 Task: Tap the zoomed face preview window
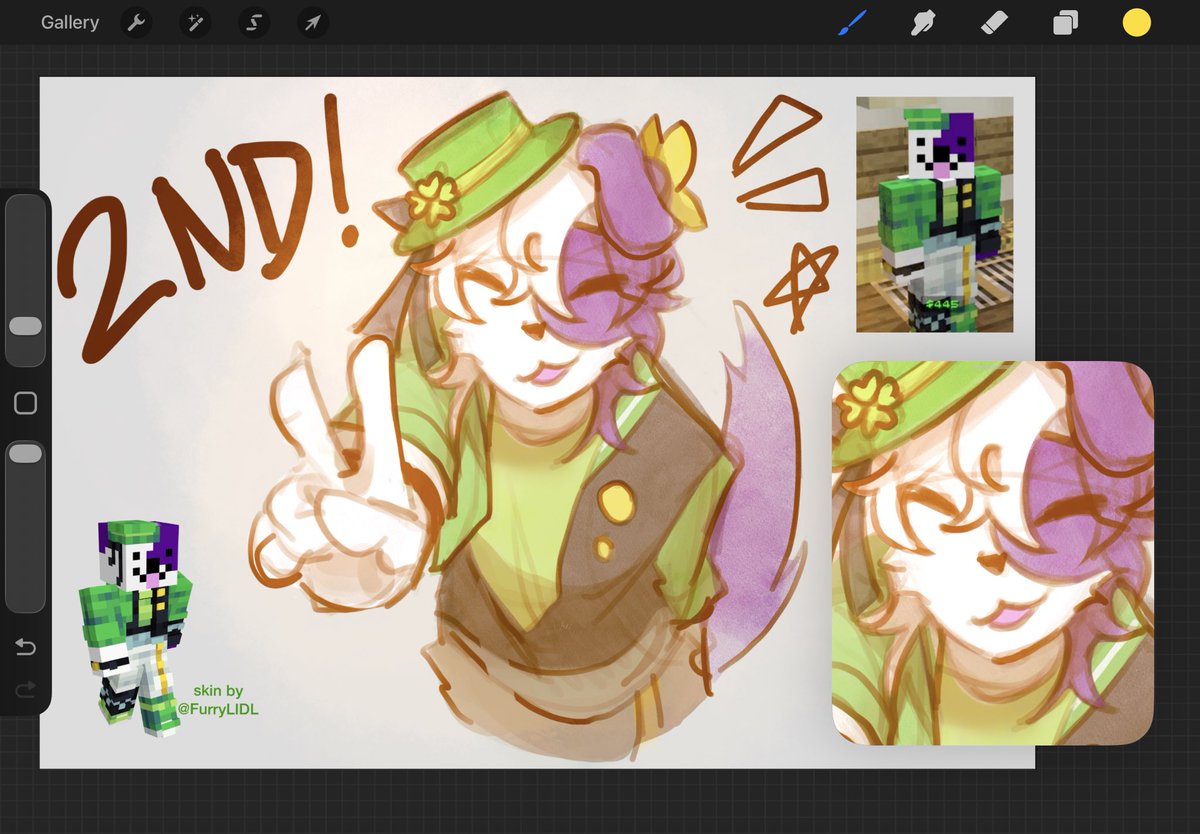[993, 552]
